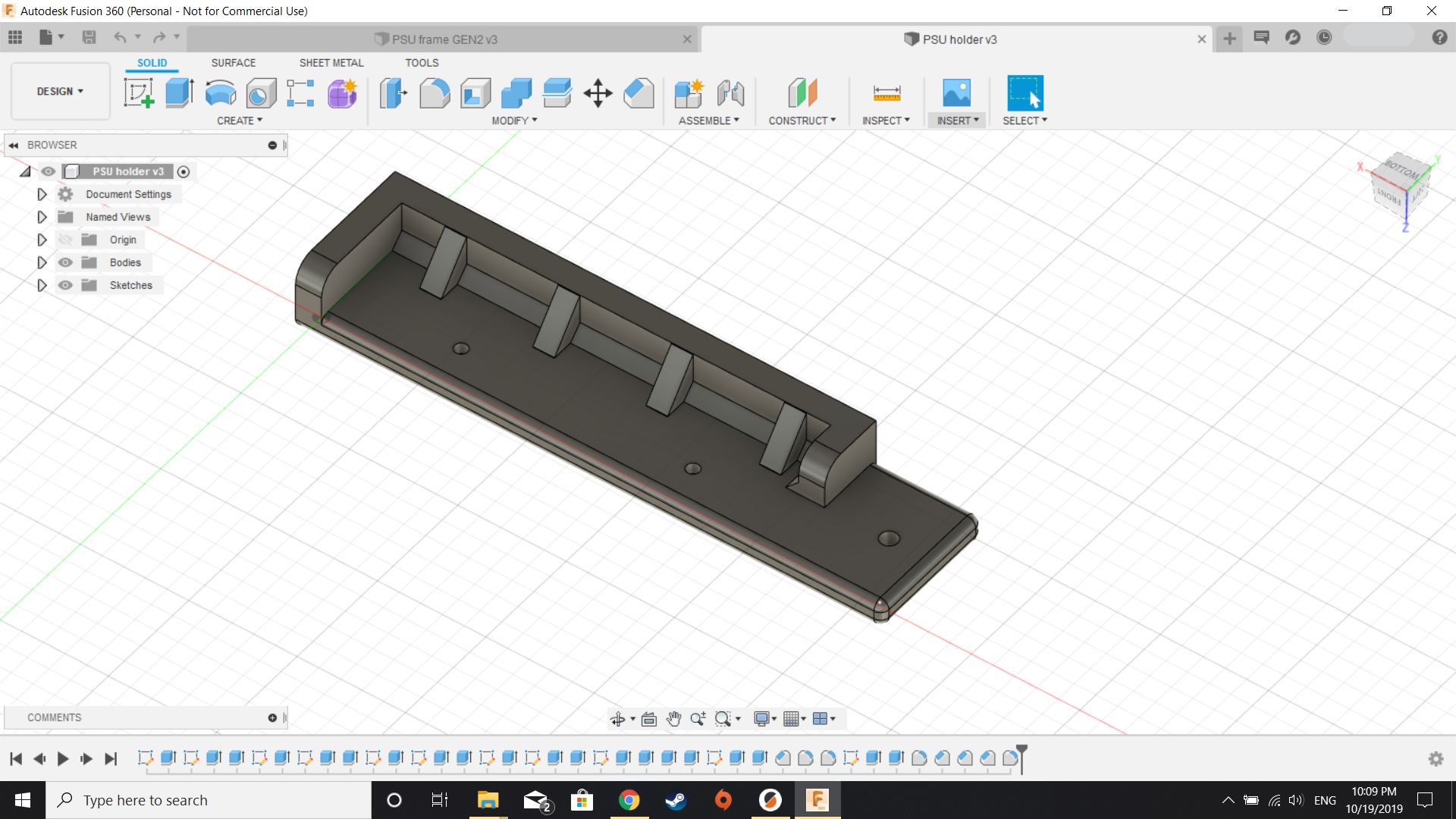Click the Redo arrow

click(159, 37)
